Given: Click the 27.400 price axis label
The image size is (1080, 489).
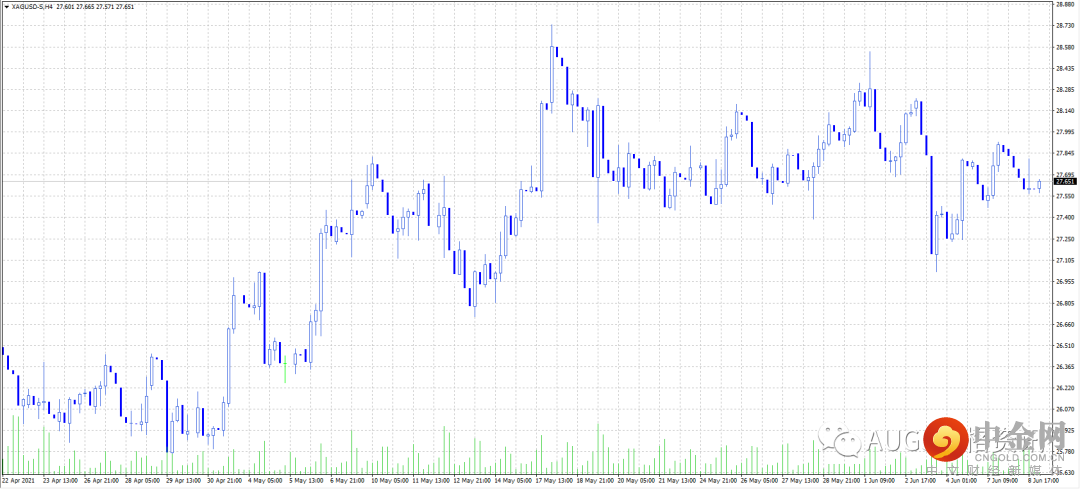Looking at the screenshot, I should [x=1065, y=218].
